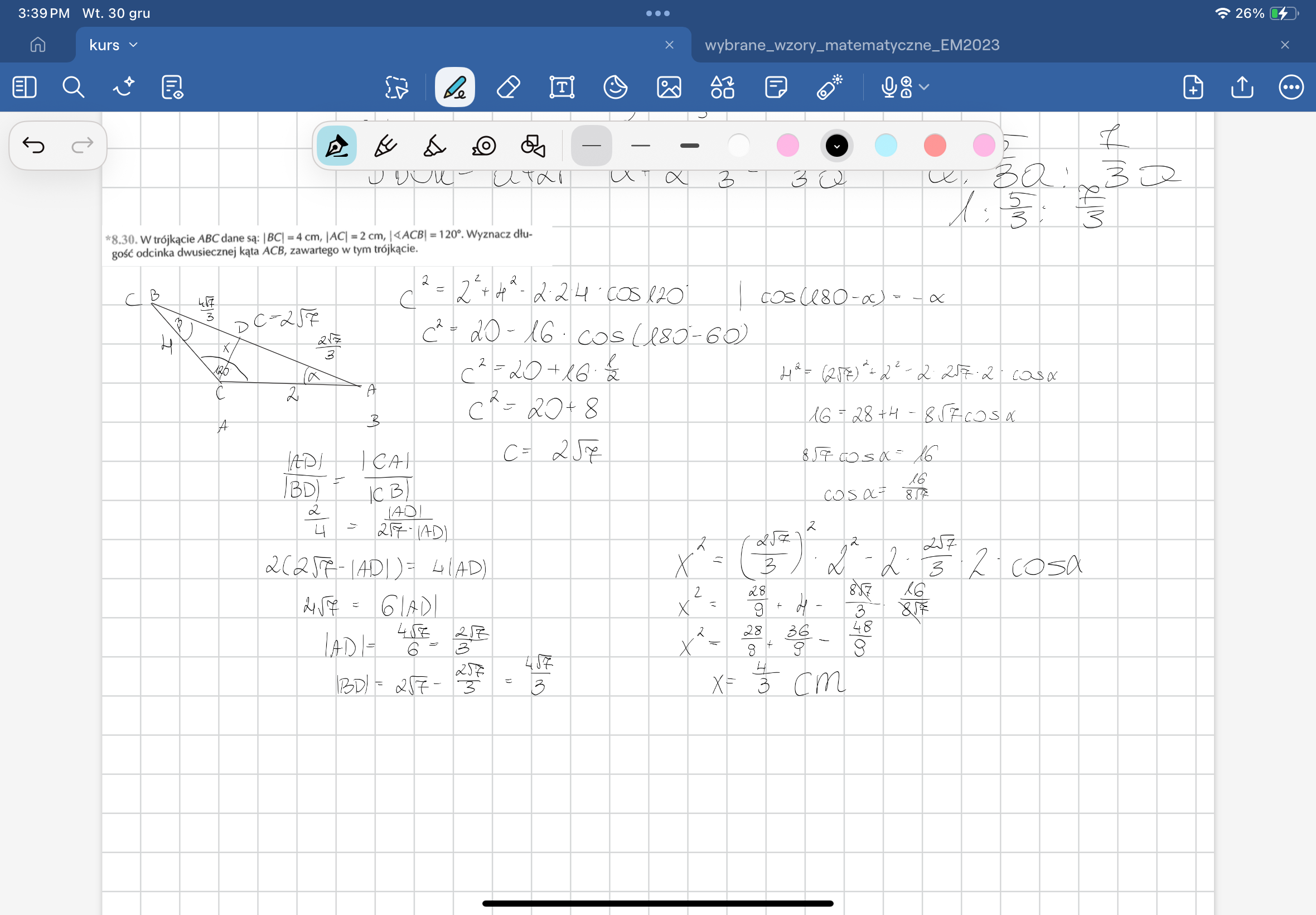Image resolution: width=1316 pixels, height=915 pixels.
Task: Select the Lasso selection tool
Action: [396, 87]
